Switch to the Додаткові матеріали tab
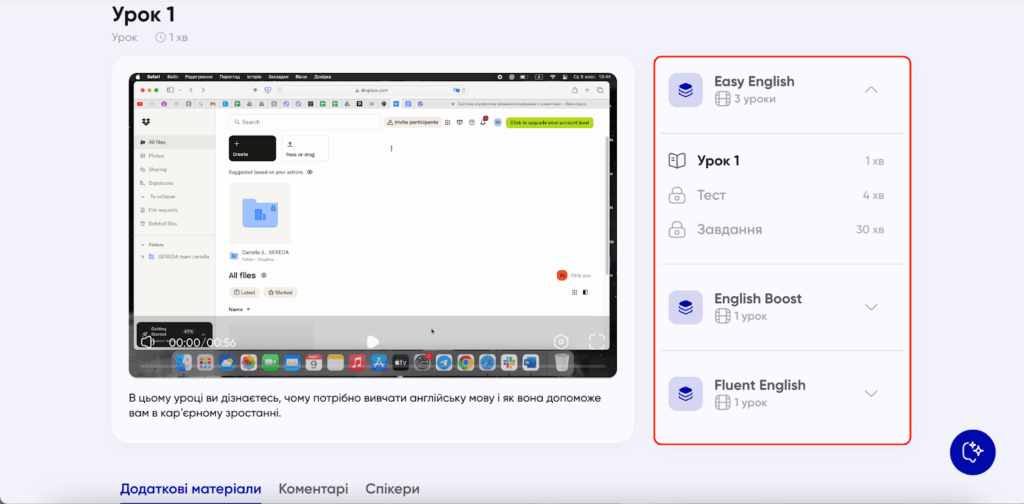The height and width of the screenshot is (504, 1024). pyautogui.click(x=190, y=489)
